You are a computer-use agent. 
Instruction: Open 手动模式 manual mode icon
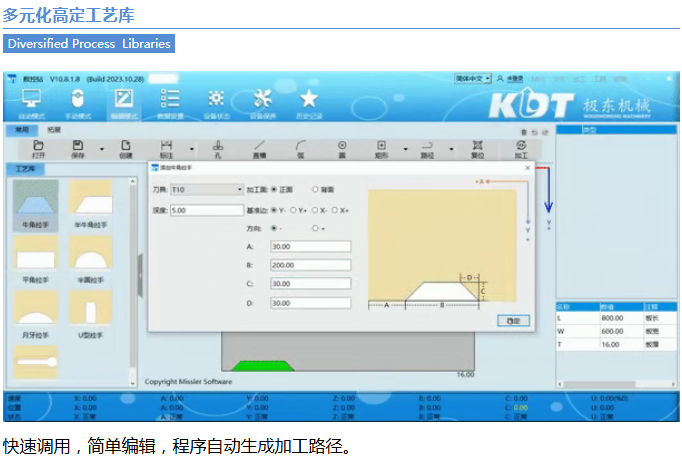click(x=78, y=101)
